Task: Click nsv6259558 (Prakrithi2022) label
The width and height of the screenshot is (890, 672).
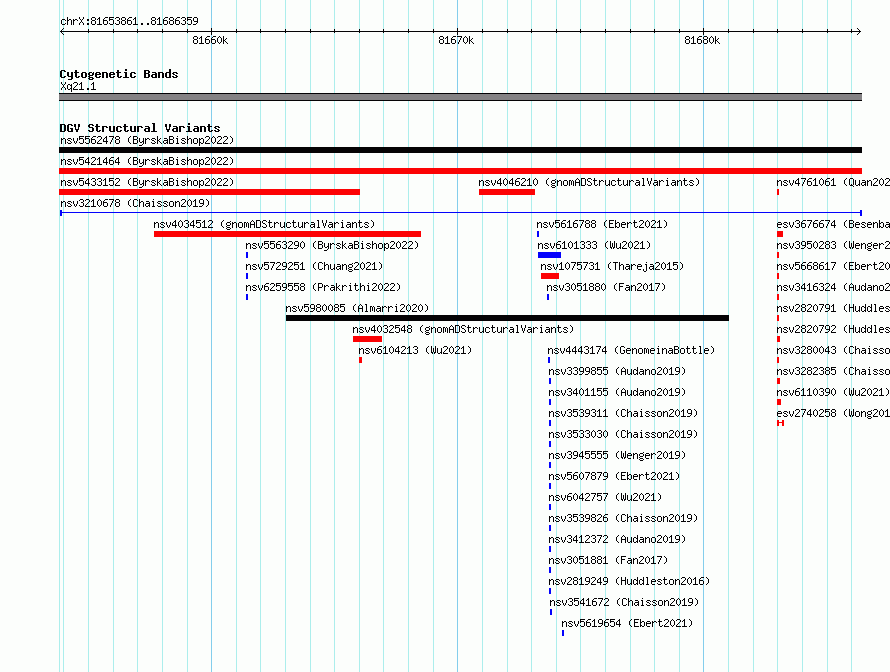Action: pyautogui.click(x=323, y=287)
